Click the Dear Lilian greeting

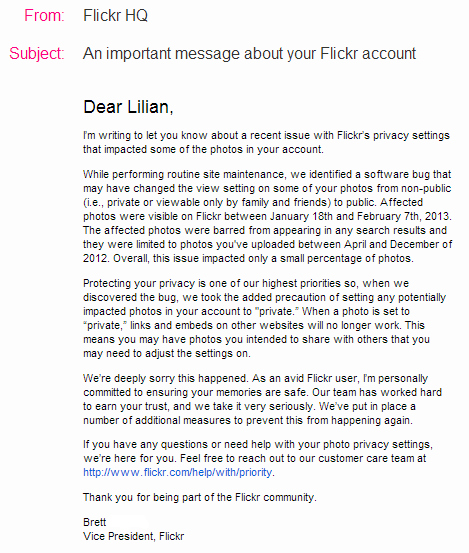click(128, 107)
